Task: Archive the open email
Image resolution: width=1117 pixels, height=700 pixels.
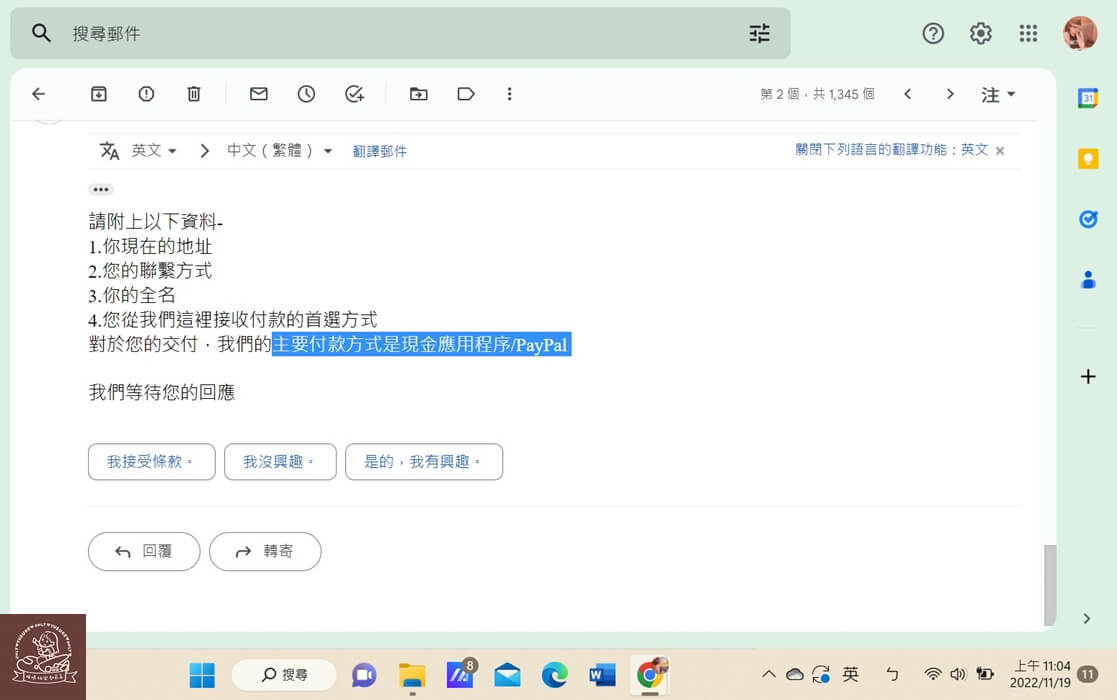Action: point(98,93)
